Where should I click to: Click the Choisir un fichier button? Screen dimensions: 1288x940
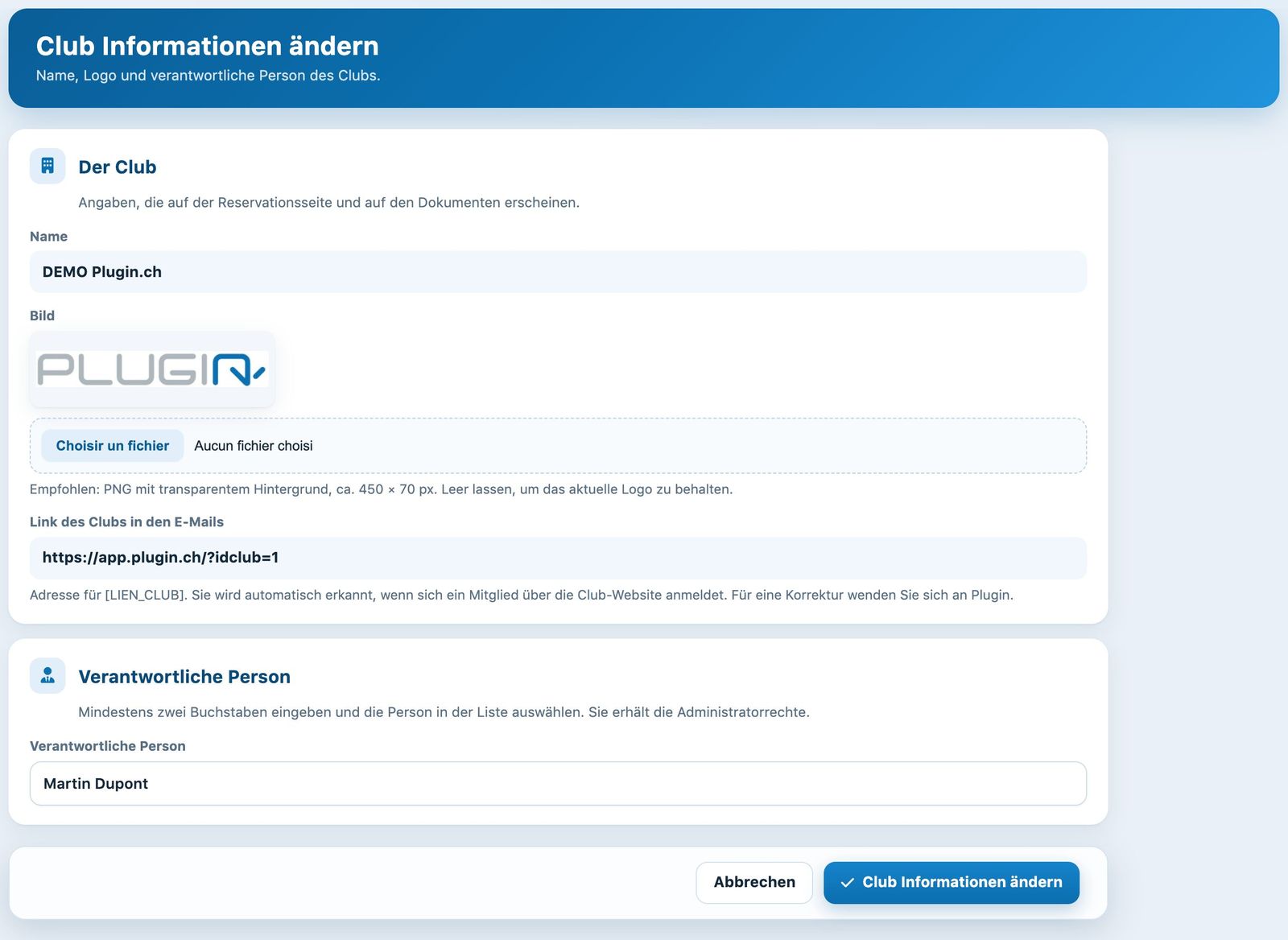click(113, 446)
